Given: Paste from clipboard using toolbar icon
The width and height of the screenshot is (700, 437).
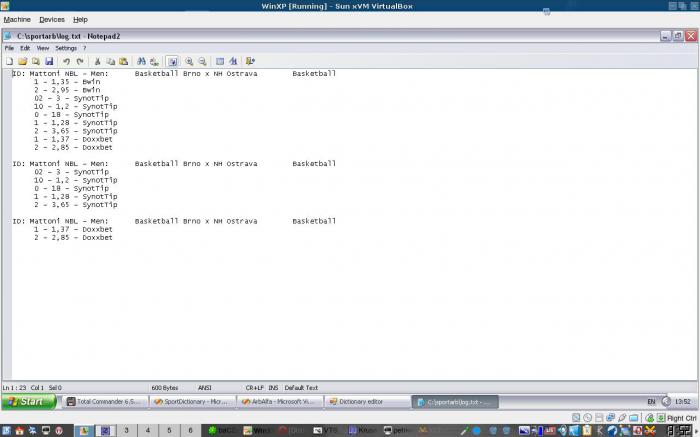Looking at the screenshot, I should (x=124, y=61).
